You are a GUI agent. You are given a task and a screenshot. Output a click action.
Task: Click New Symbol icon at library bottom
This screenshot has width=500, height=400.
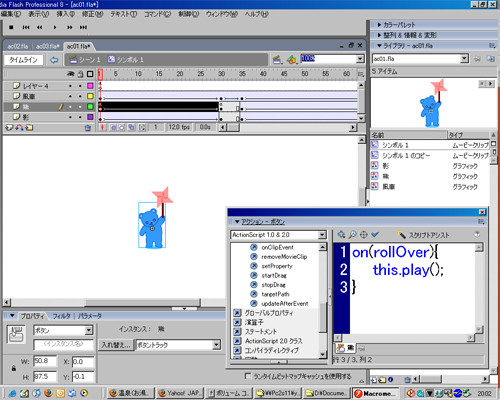tap(374, 379)
